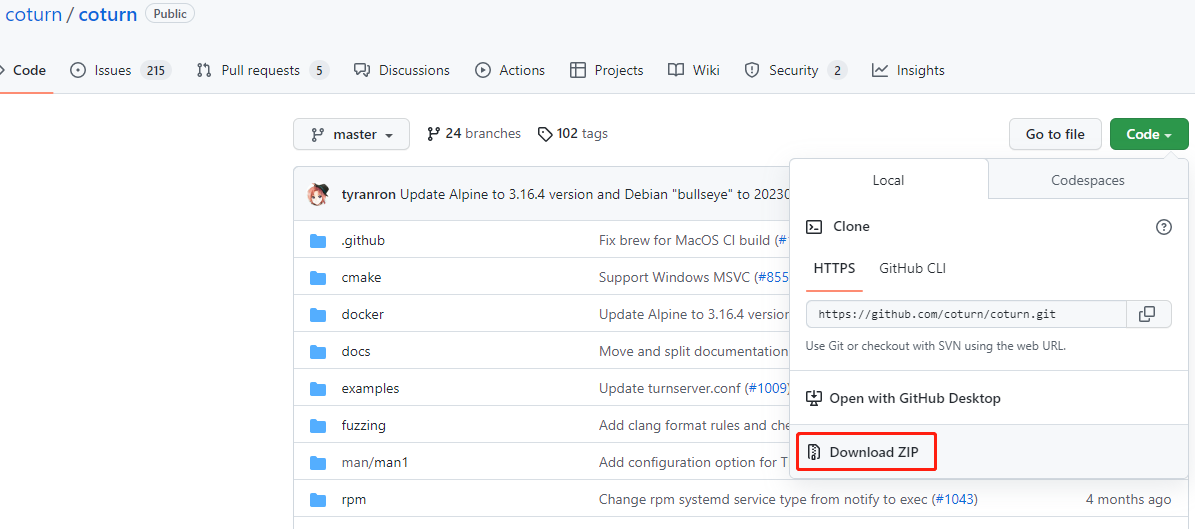Screen dimensions: 1195x529
Task: Click Change rpm systemd service commit message
Action: (x=763, y=500)
